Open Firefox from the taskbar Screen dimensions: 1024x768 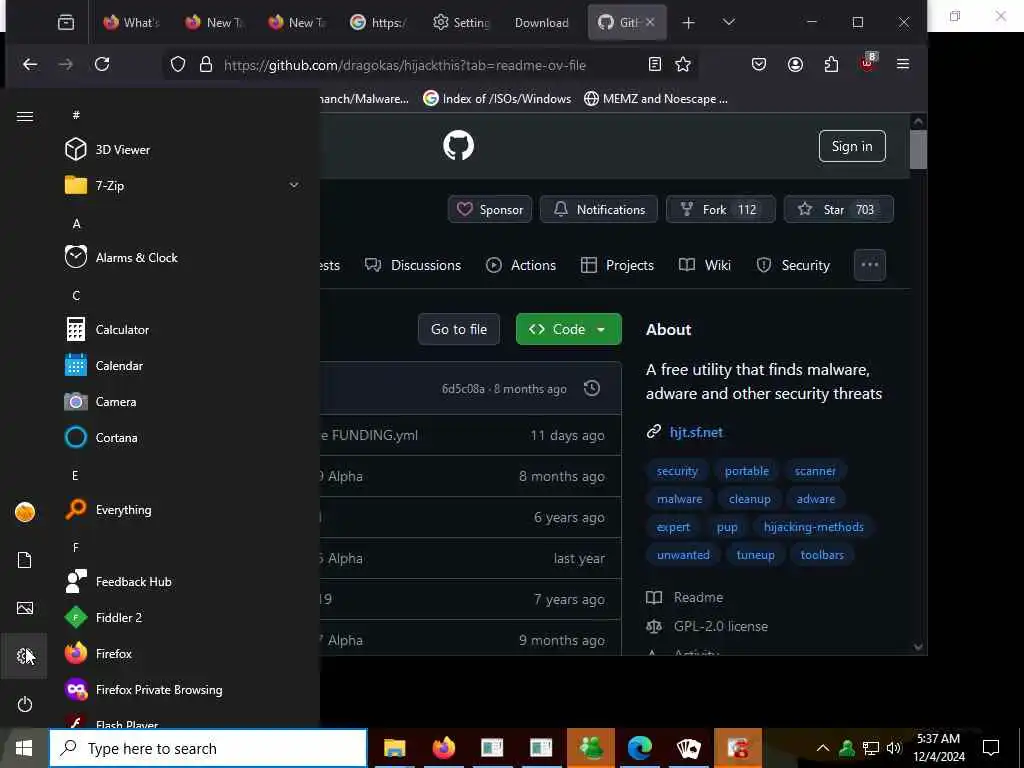(x=443, y=748)
